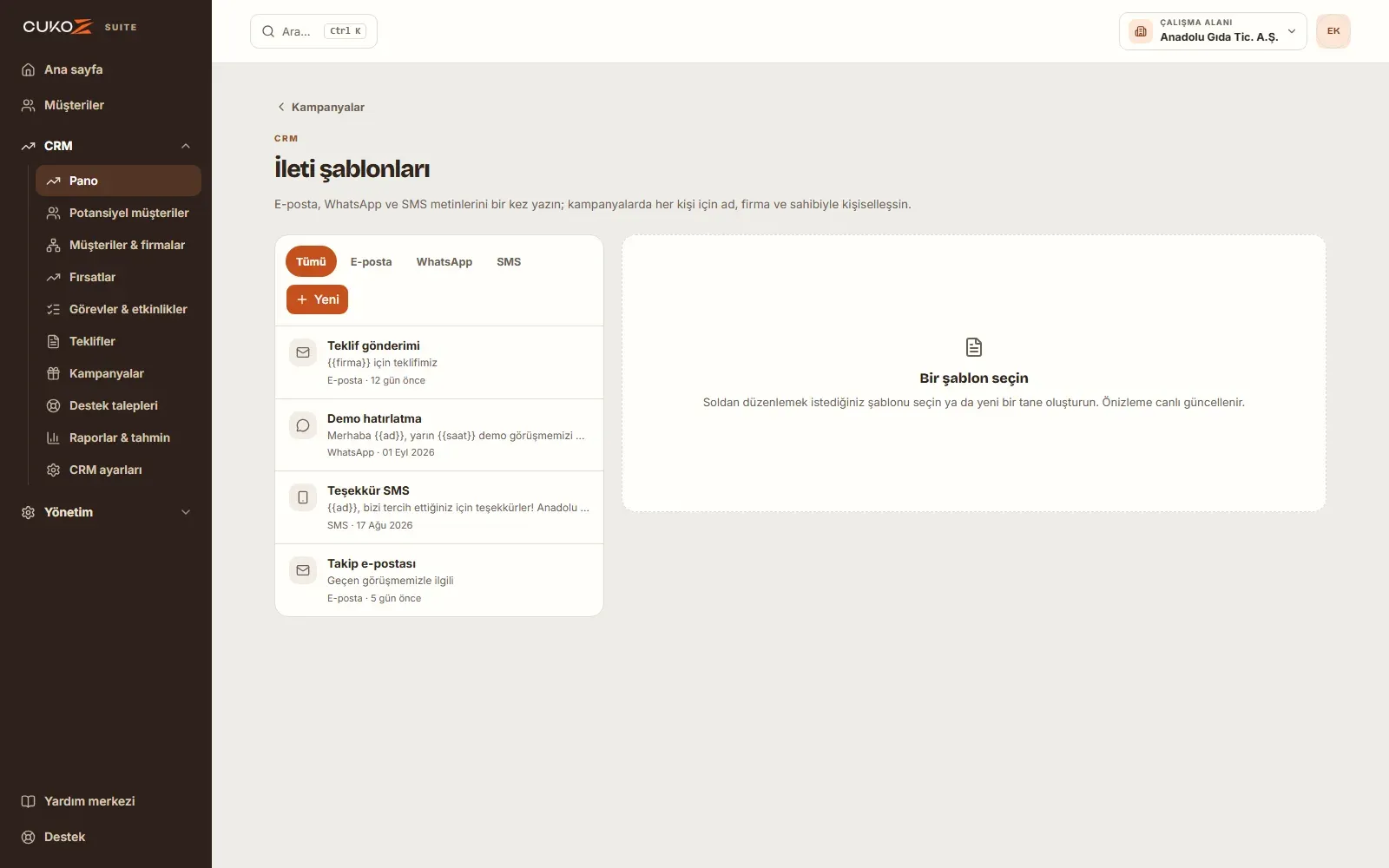This screenshot has width=1389, height=868.
Task: Select the Tümü filter tab
Action: [311, 261]
